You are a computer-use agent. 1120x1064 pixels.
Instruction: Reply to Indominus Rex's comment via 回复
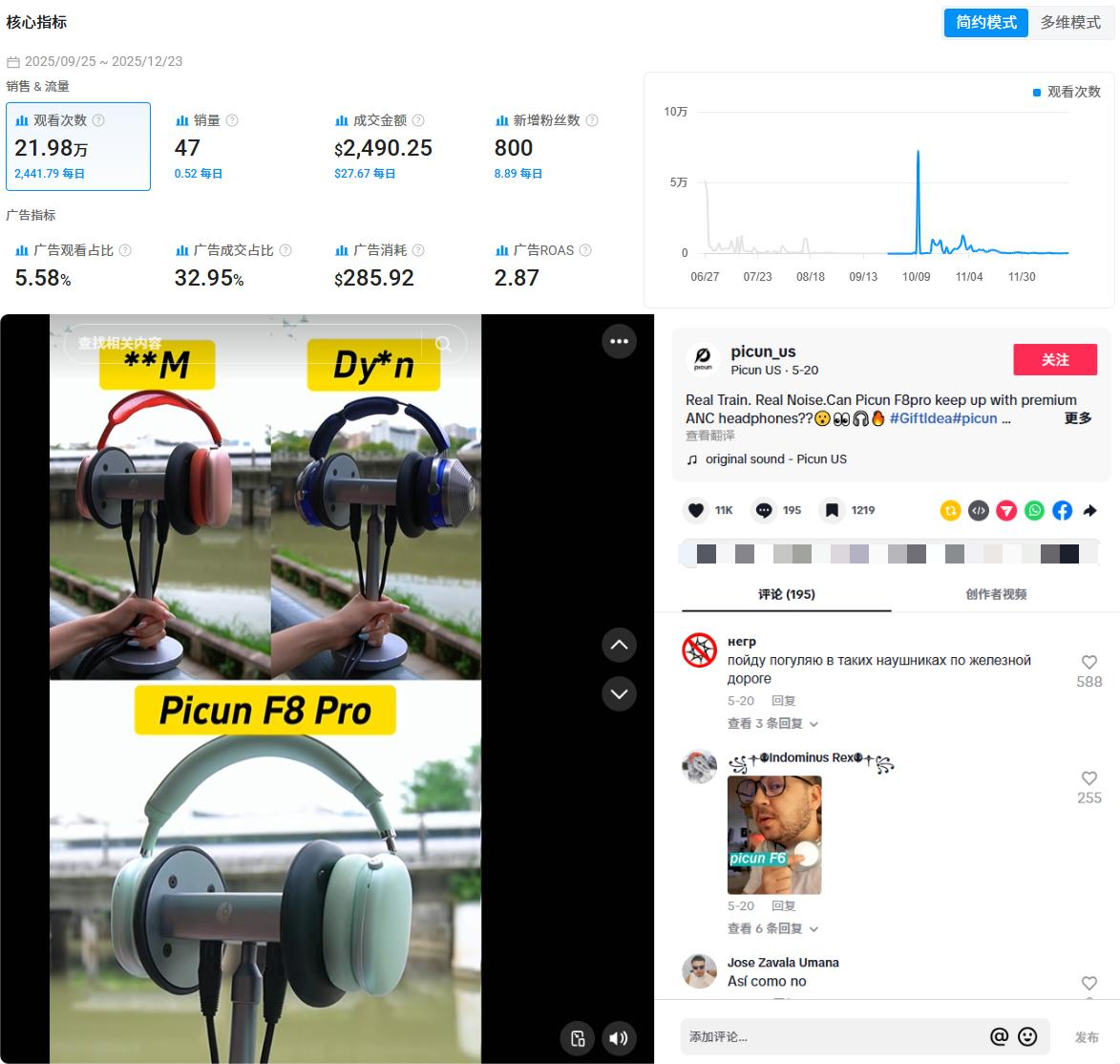[x=783, y=906]
